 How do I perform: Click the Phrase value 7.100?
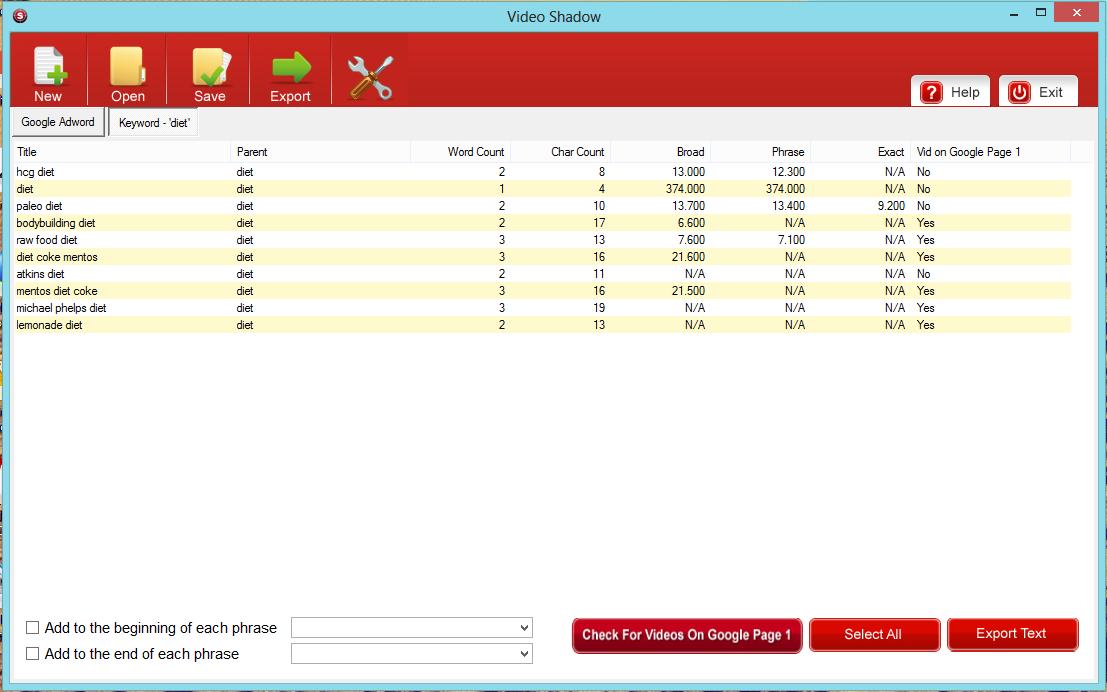(791, 239)
